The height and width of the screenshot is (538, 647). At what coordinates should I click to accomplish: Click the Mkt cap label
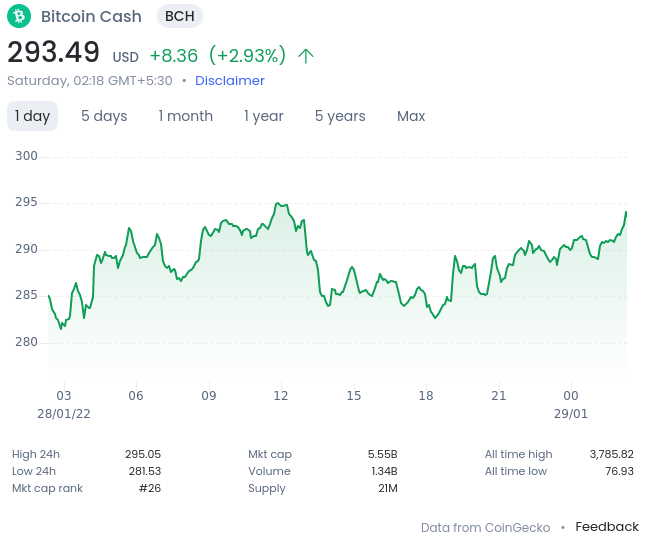pyautogui.click(x=270, y=454)
